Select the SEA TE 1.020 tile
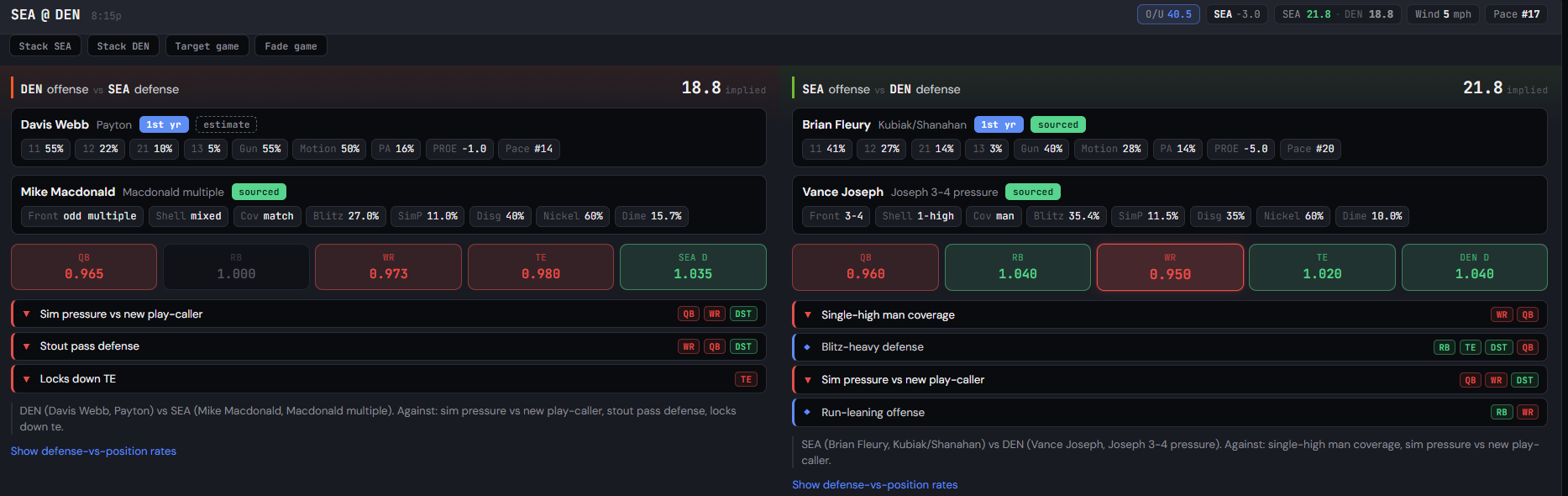Viewport: 1568px width, 496px height. pos(1322,267)
